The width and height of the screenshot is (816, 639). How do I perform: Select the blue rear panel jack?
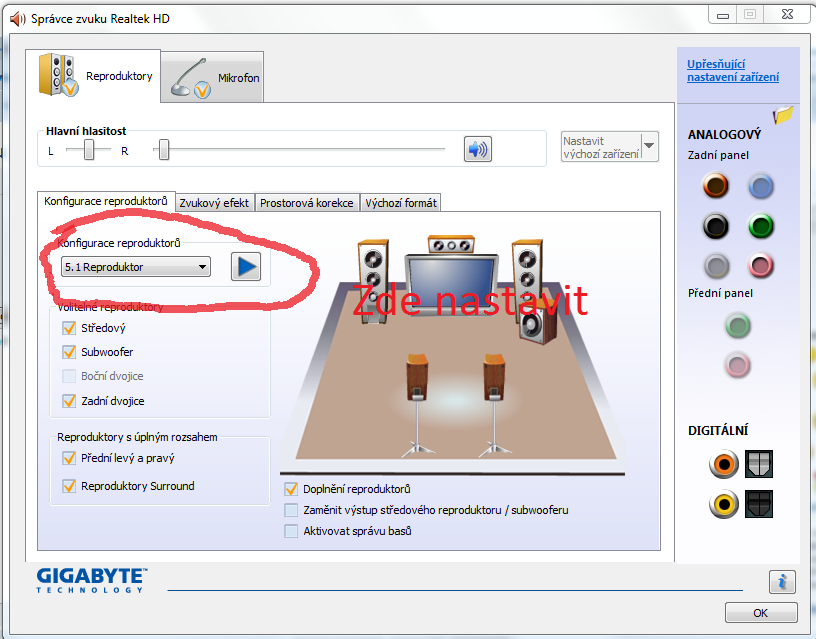coord(761,186)
